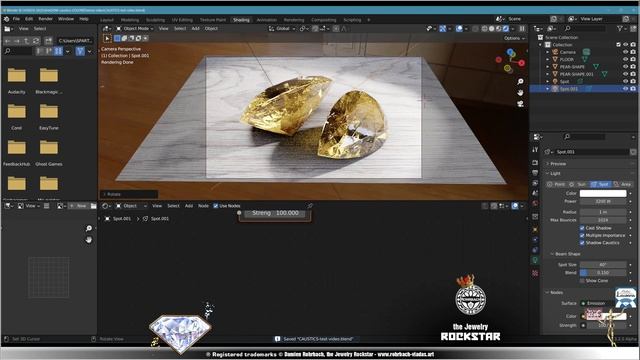640x360 pixels.
Task: Collapse the Beam Shape panel
Action: pyautogui.click(x=567, y=253)
